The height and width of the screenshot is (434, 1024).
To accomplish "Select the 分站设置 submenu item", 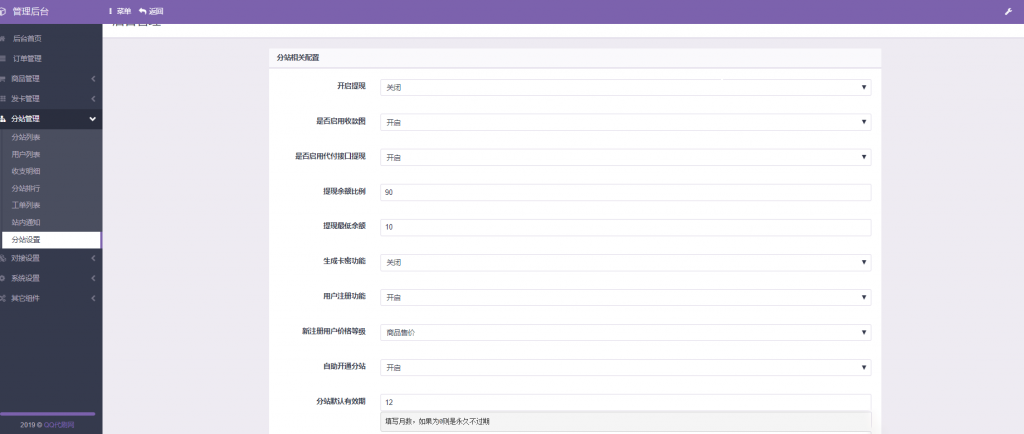I will click(x=51, y=240).
